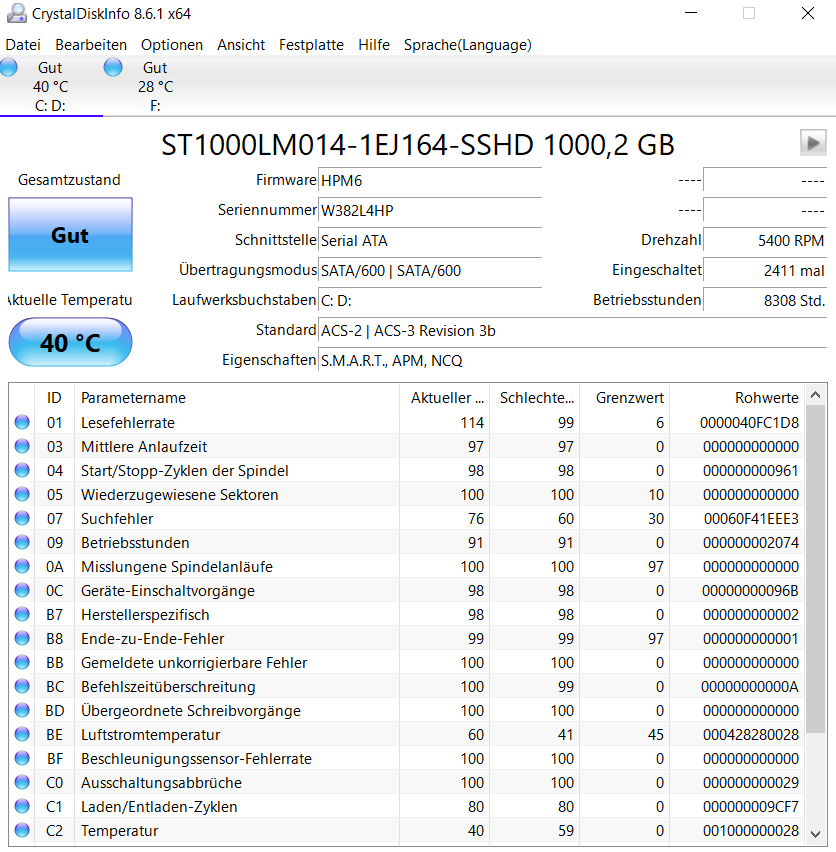Click status icon for Betriebsstunden attribute 09
The height and width of the screenshot is (852, 836).
[22, 542]
